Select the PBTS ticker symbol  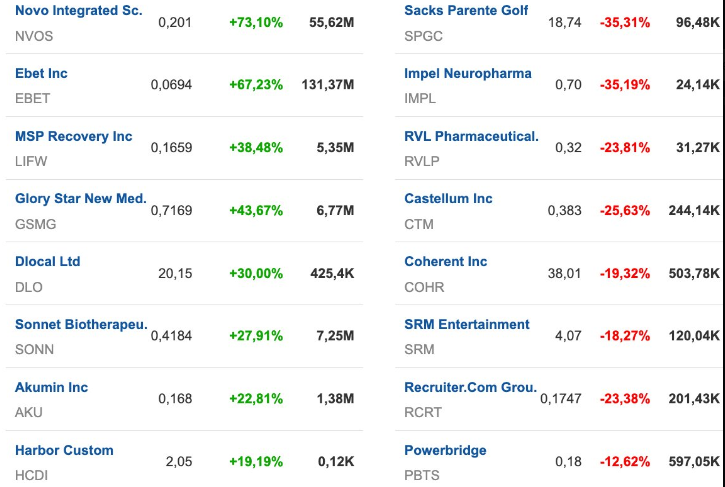[422, 475]
